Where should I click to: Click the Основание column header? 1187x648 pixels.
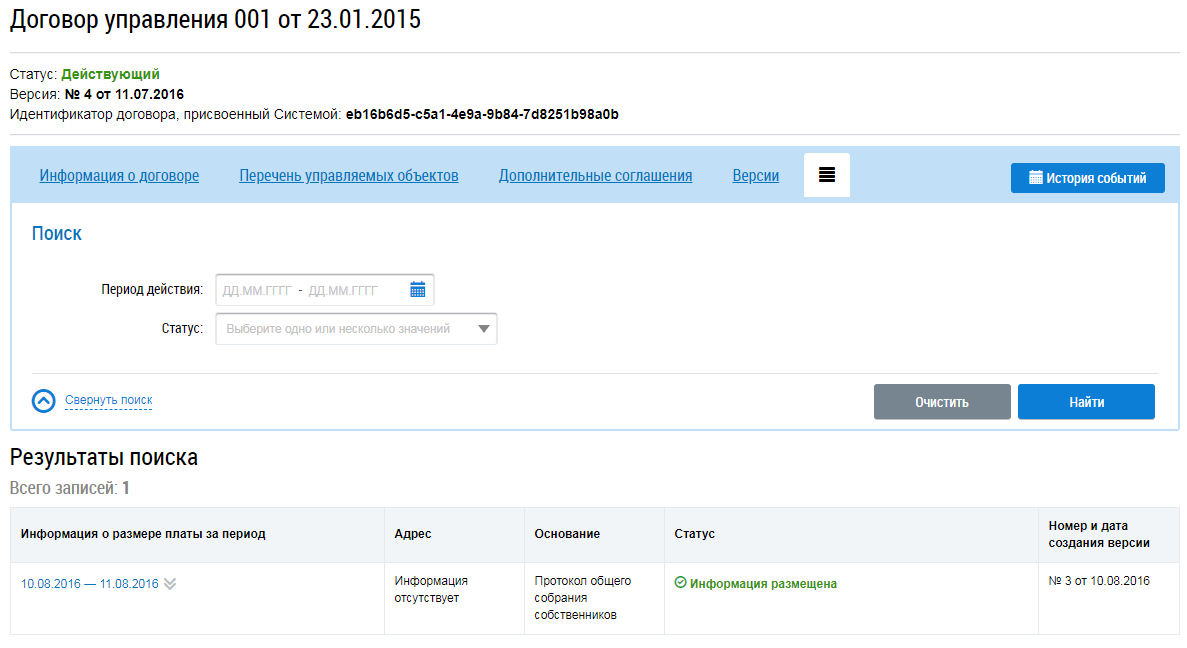(567, 534)
